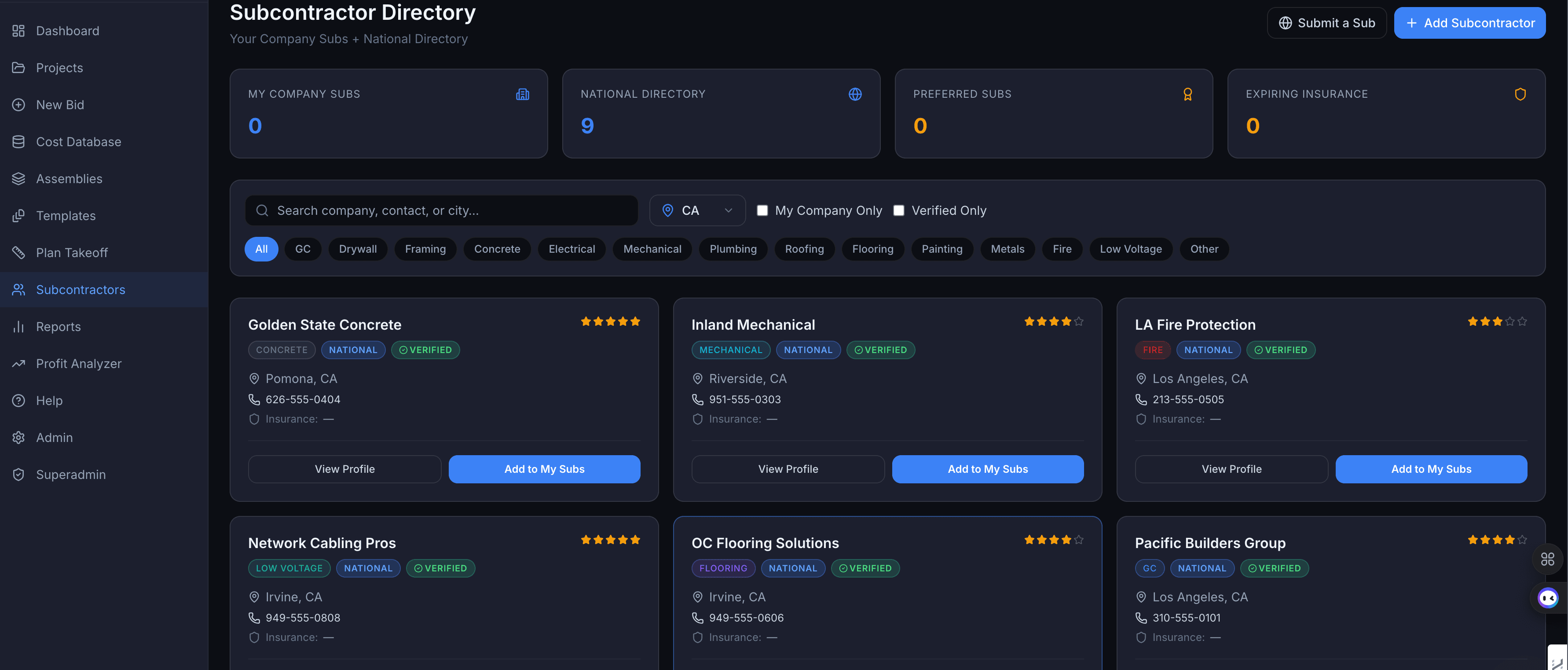Click the globe icon in National Directory card
The height and width of the screenshot is (670, 1568).
click(x=854, y=94)
